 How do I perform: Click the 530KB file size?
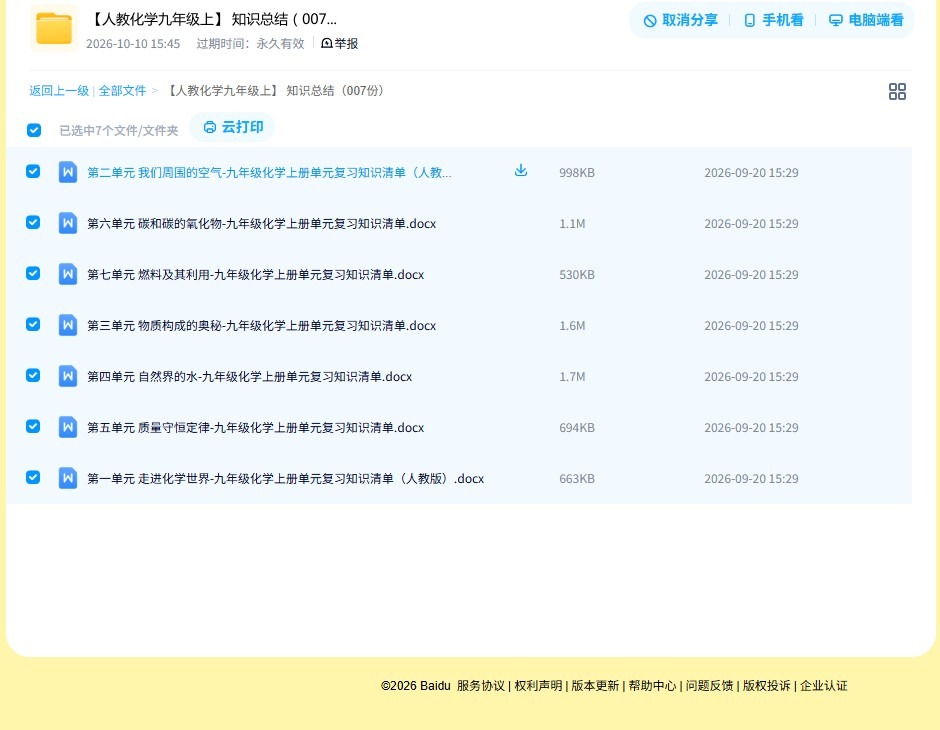(x=577, y=274)
